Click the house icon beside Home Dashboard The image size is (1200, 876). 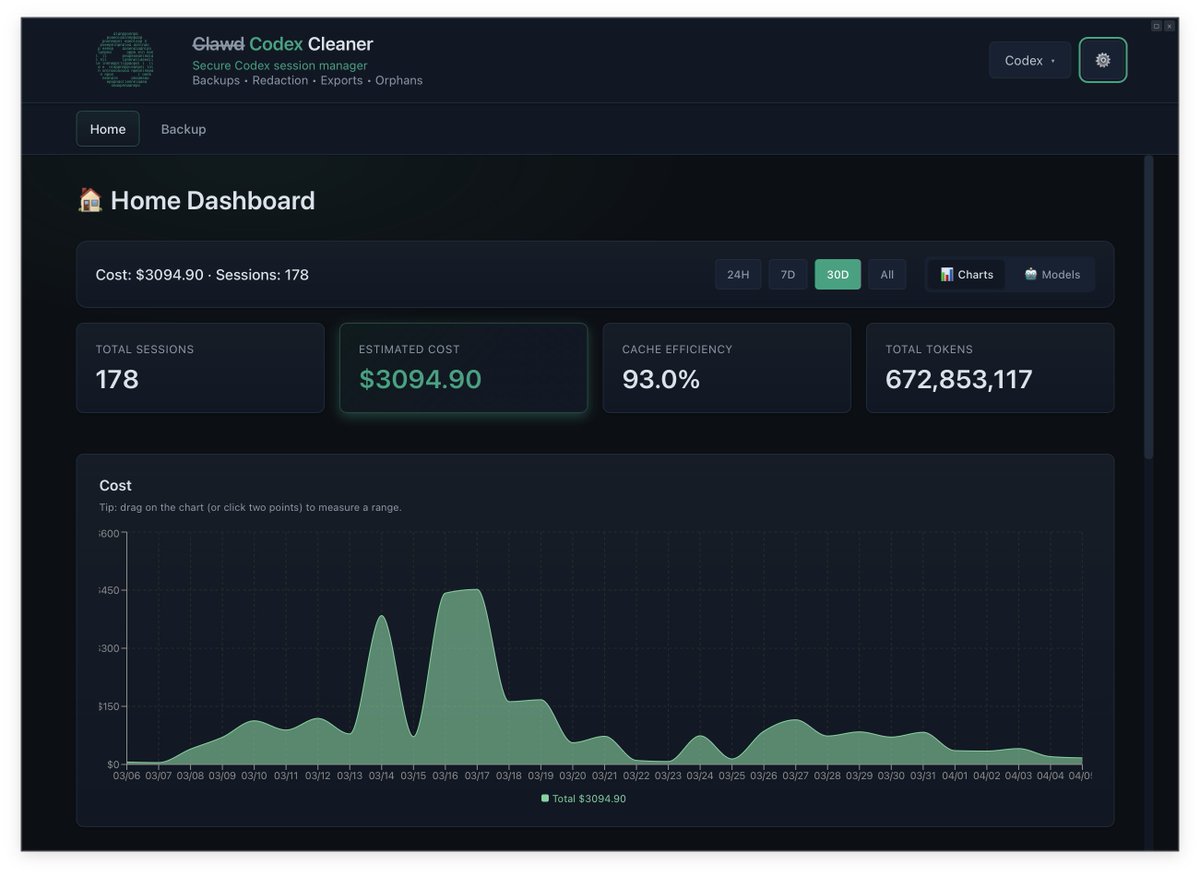tap(90, 200)
